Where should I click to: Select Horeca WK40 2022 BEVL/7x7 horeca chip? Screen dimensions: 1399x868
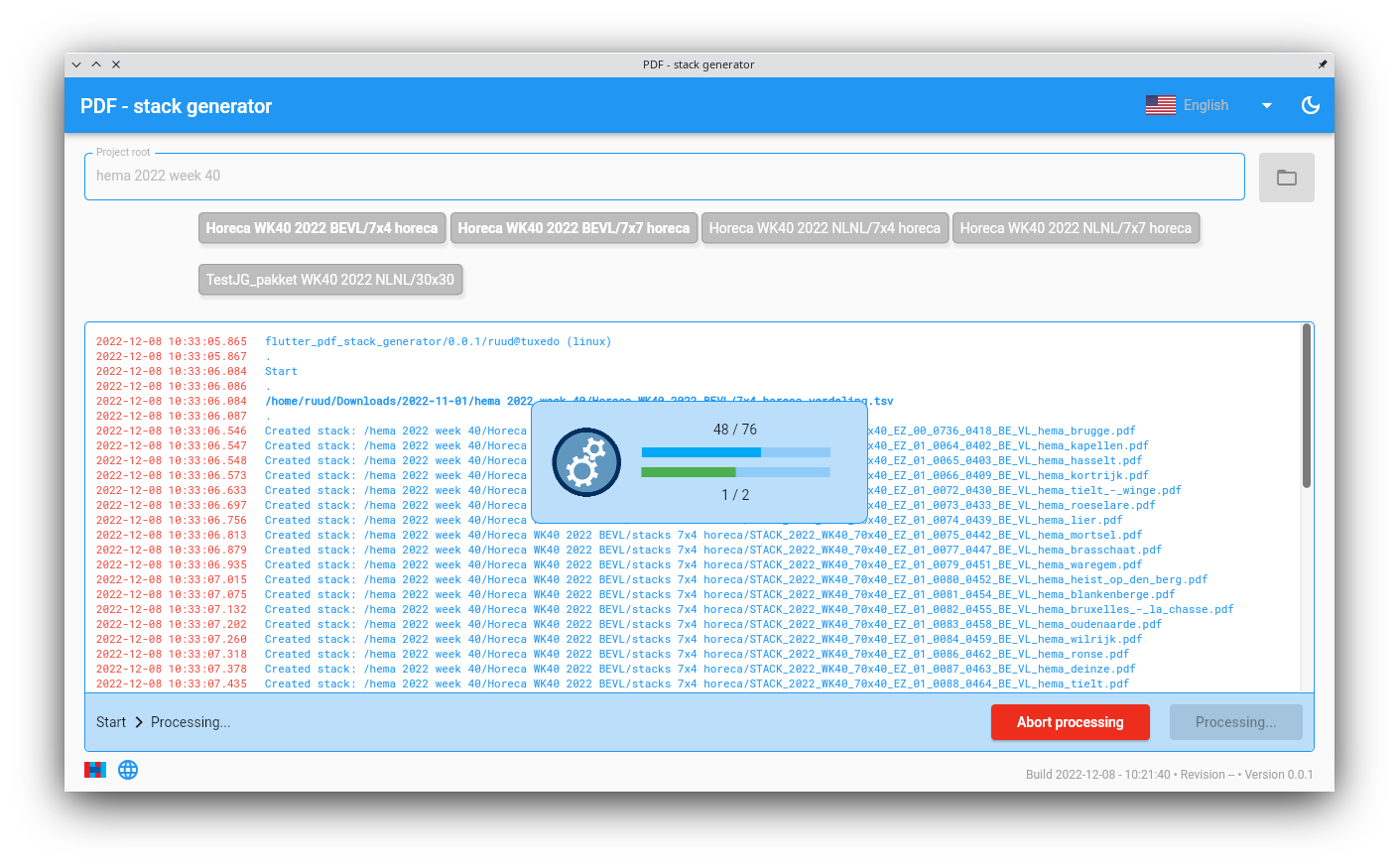[573, 228]
